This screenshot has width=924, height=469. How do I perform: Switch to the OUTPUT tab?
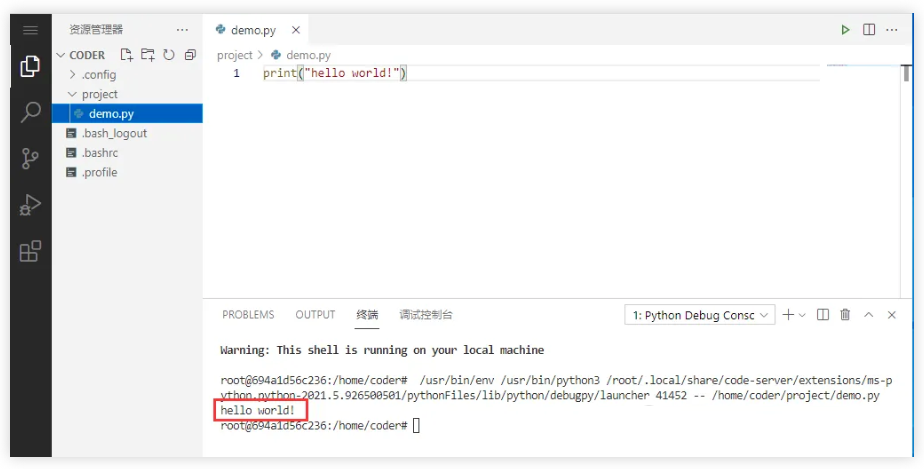click(x=315, y=315)
